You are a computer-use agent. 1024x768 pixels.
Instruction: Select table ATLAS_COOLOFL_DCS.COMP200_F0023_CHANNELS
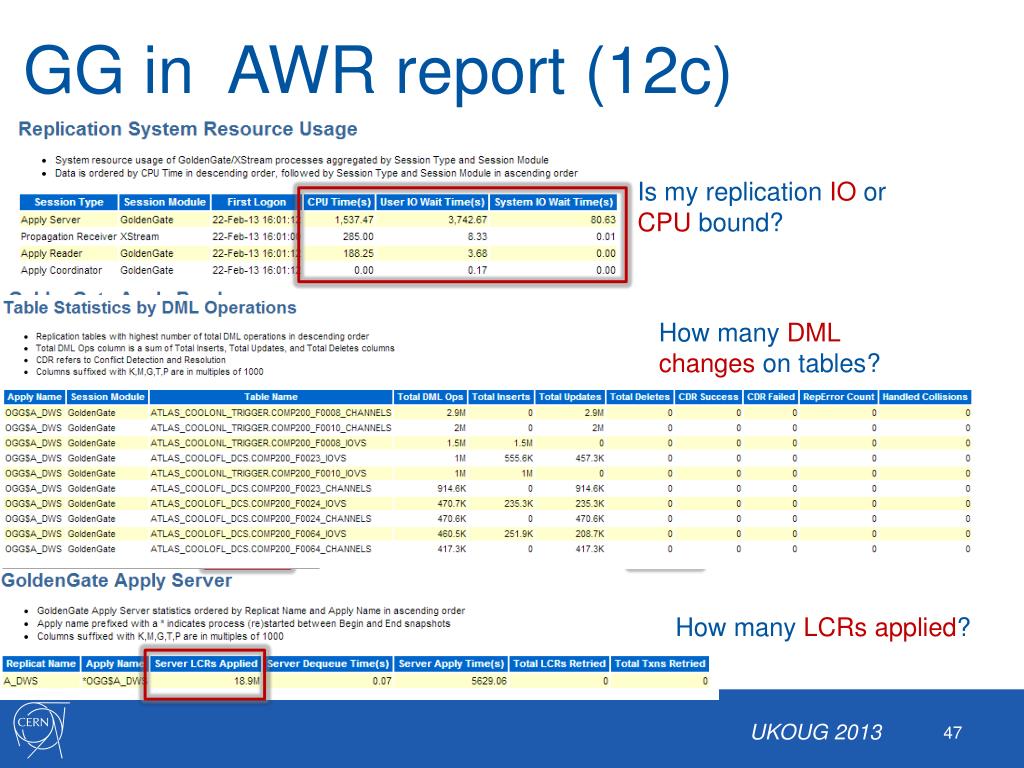click(x=261, y=488)
